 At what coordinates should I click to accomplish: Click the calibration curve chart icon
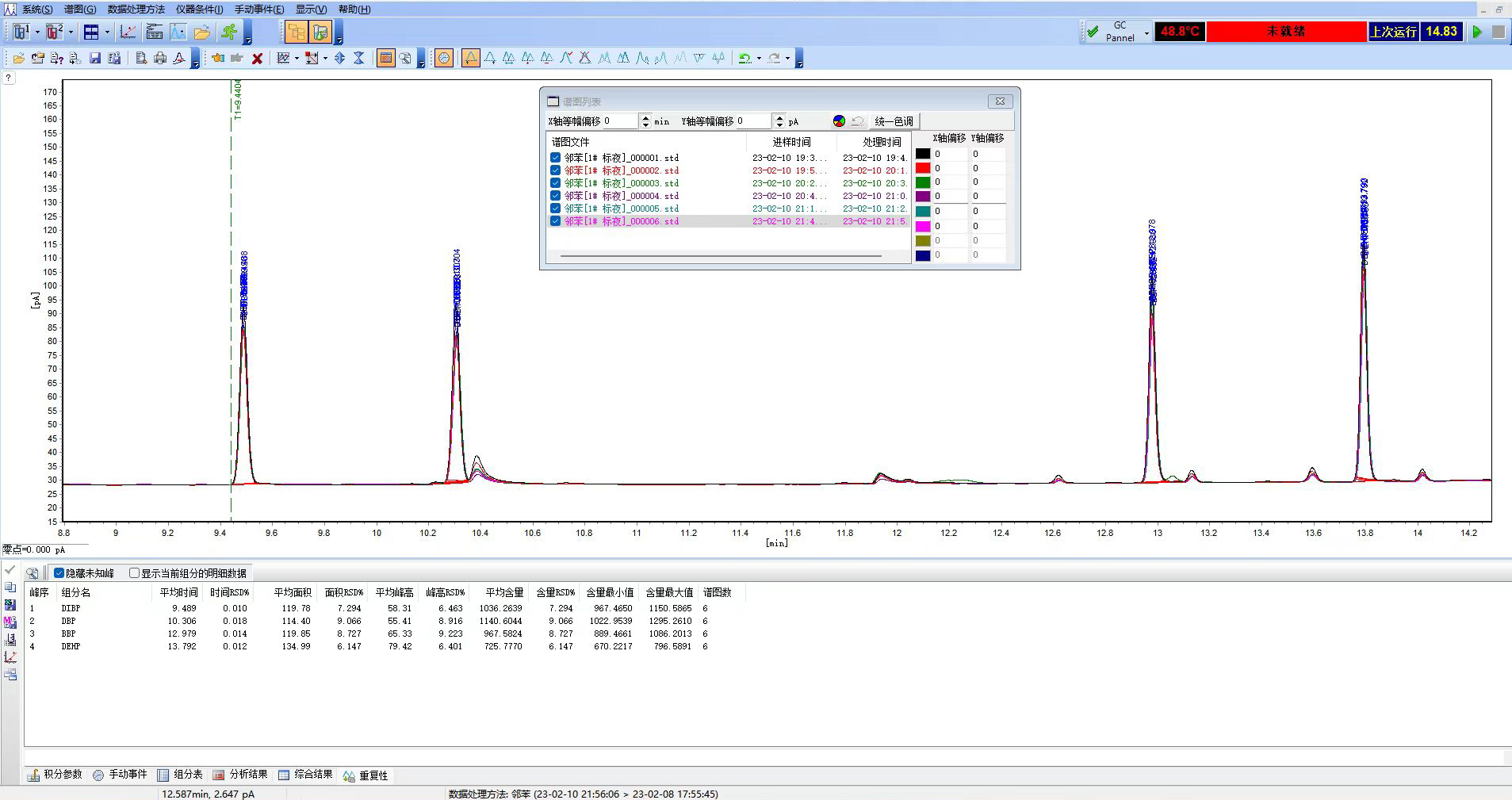click(128, 32)
